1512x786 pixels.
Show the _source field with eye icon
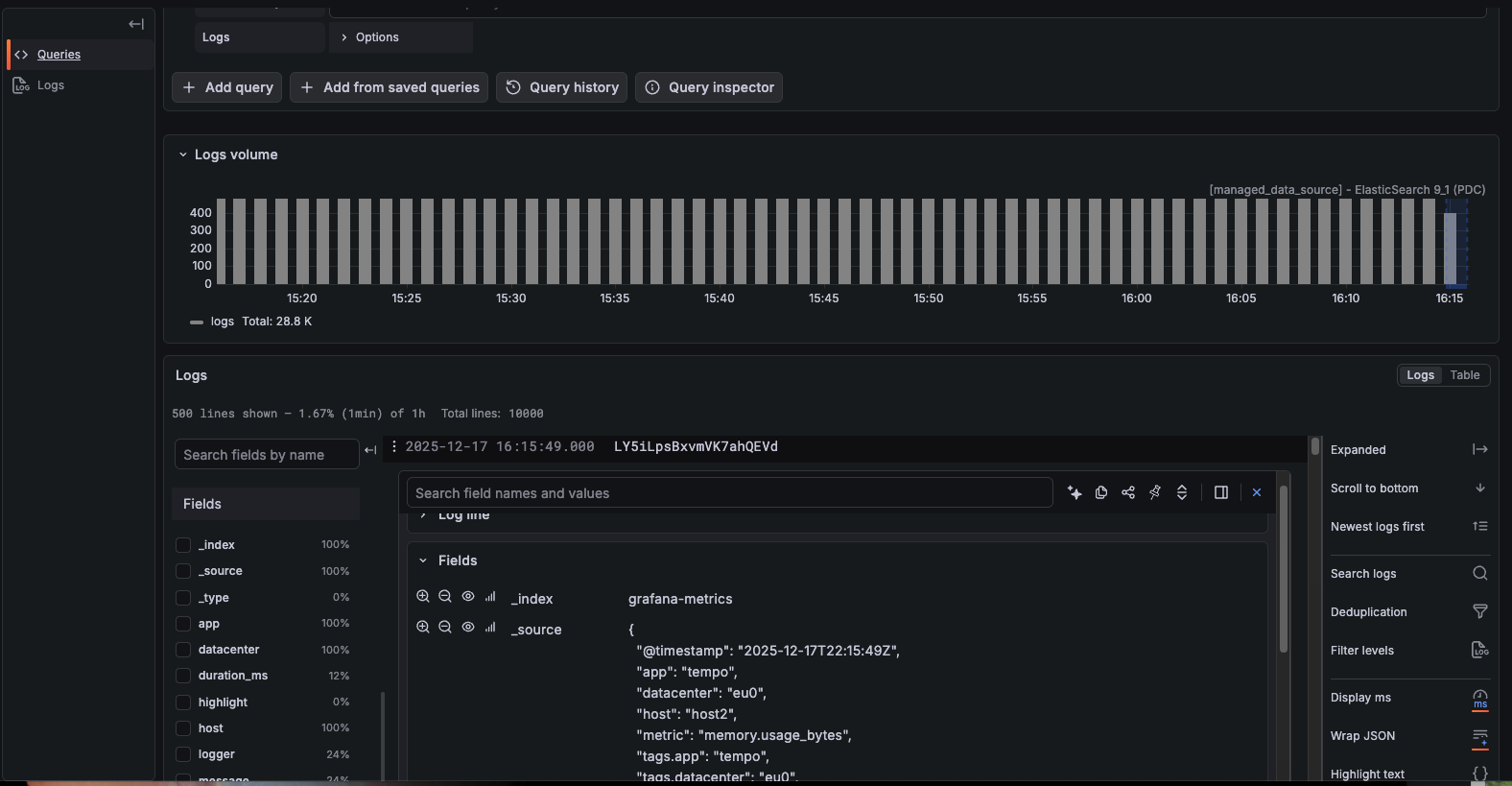coord(468,627)
